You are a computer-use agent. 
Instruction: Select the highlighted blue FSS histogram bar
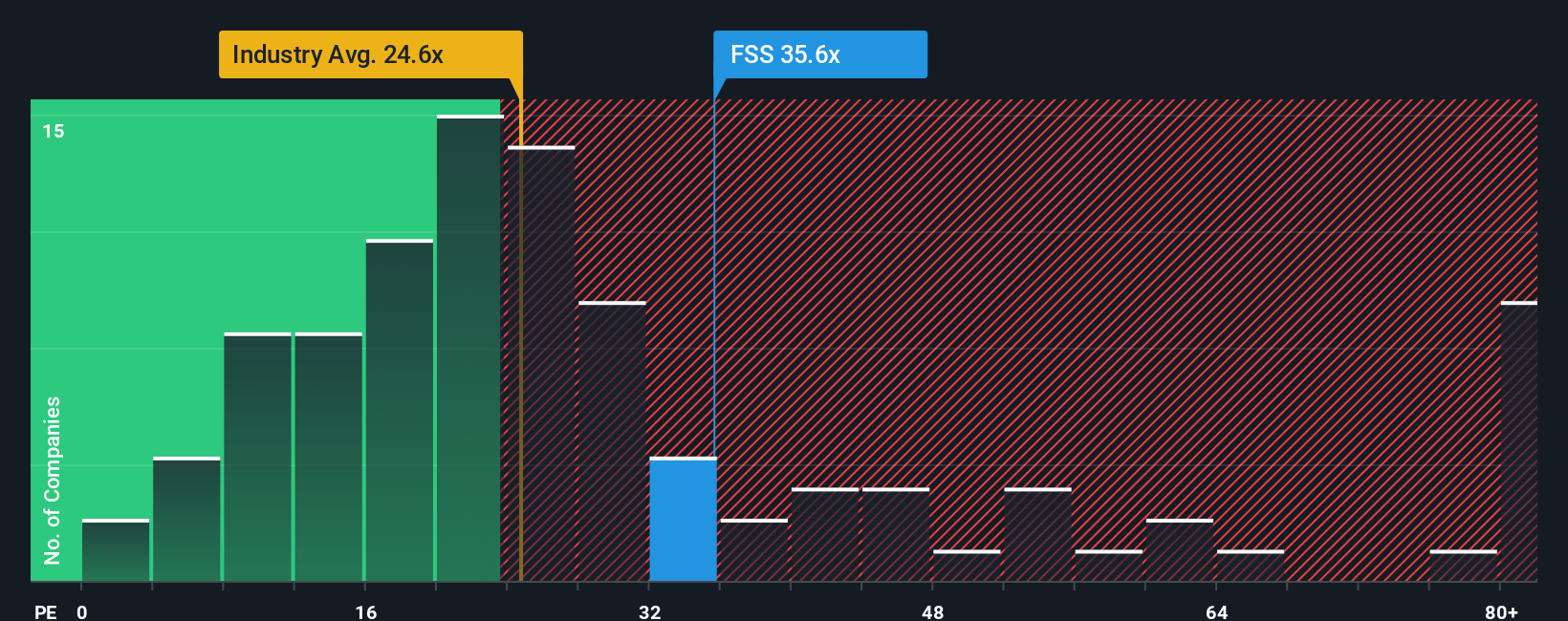(x=683, y=519)
